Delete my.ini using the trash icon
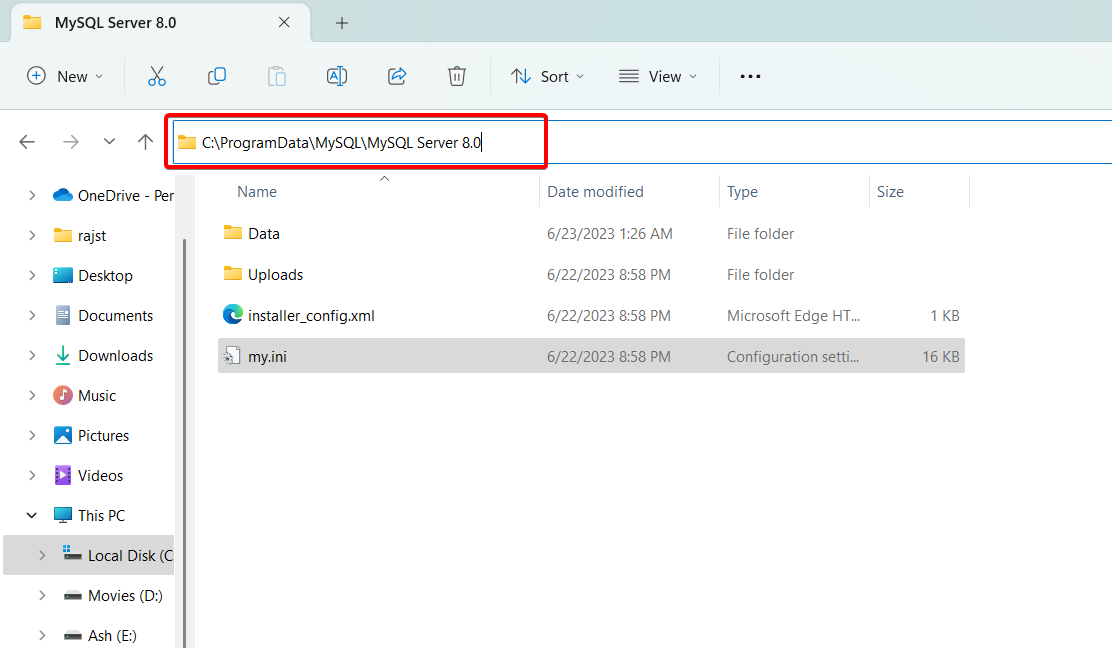Screen dimensions: 1112x648 457,75
